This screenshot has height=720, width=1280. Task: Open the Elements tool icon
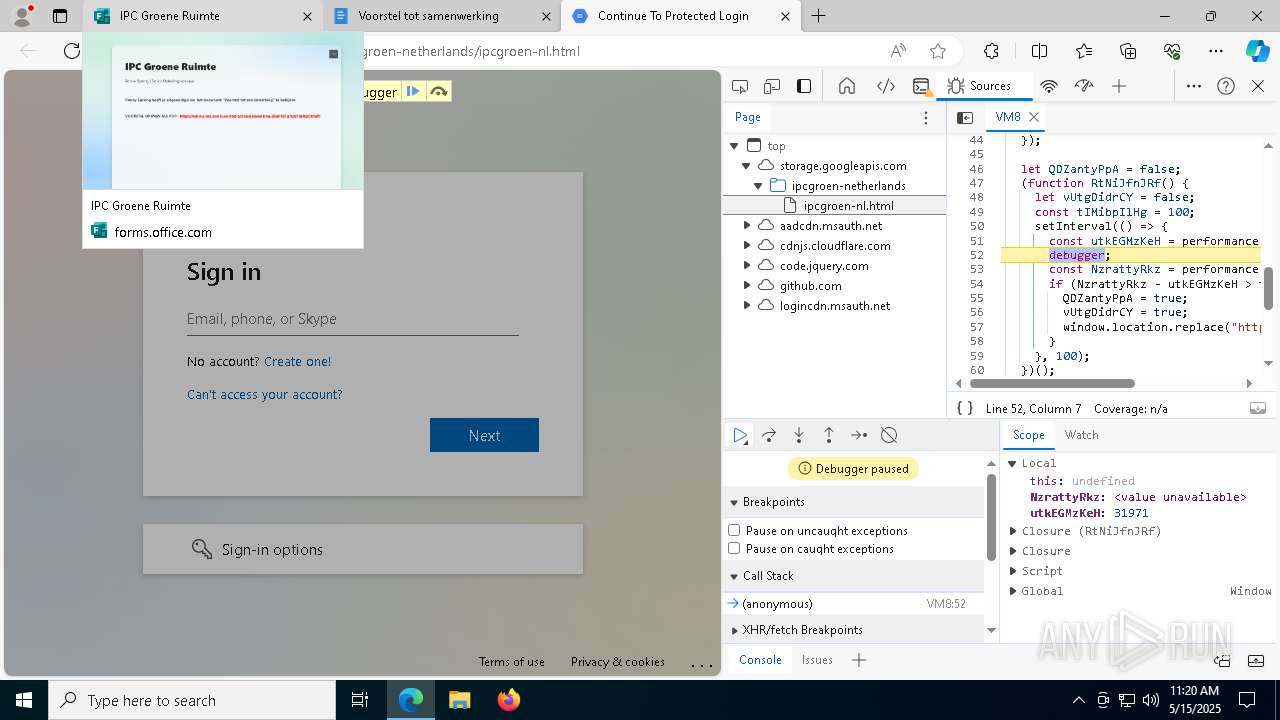pyautogui.click(x=886, y=86)
